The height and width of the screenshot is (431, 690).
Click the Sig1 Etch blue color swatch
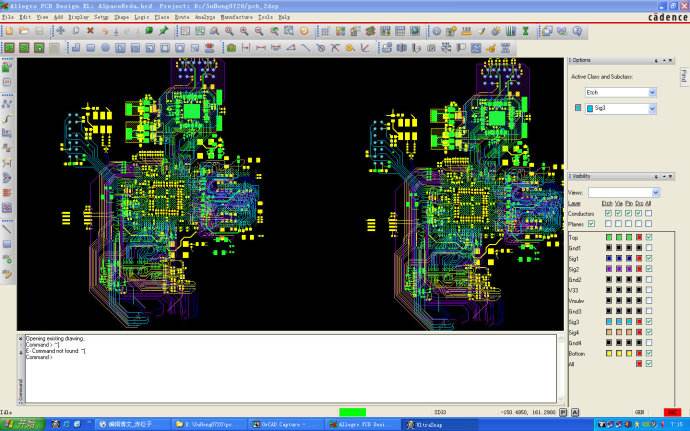(x=609, y=258)
